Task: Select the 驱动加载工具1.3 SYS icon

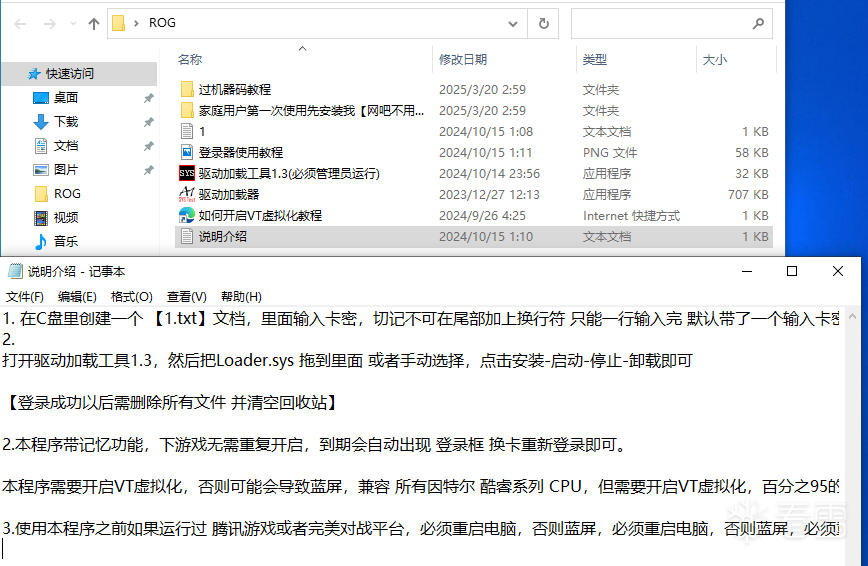Action: click(x=187, y=173)
